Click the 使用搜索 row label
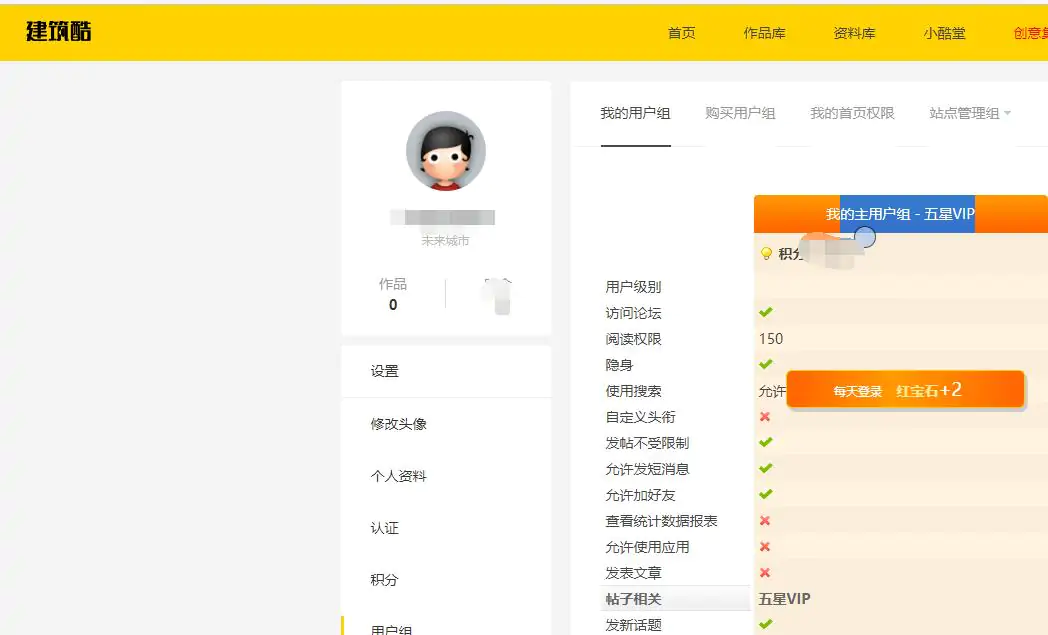 coord(633,391)
